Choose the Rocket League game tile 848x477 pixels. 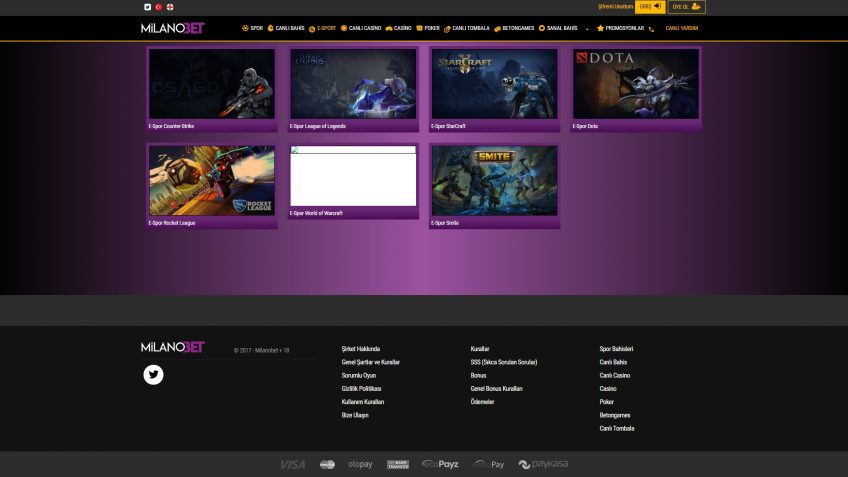[212, 182]
